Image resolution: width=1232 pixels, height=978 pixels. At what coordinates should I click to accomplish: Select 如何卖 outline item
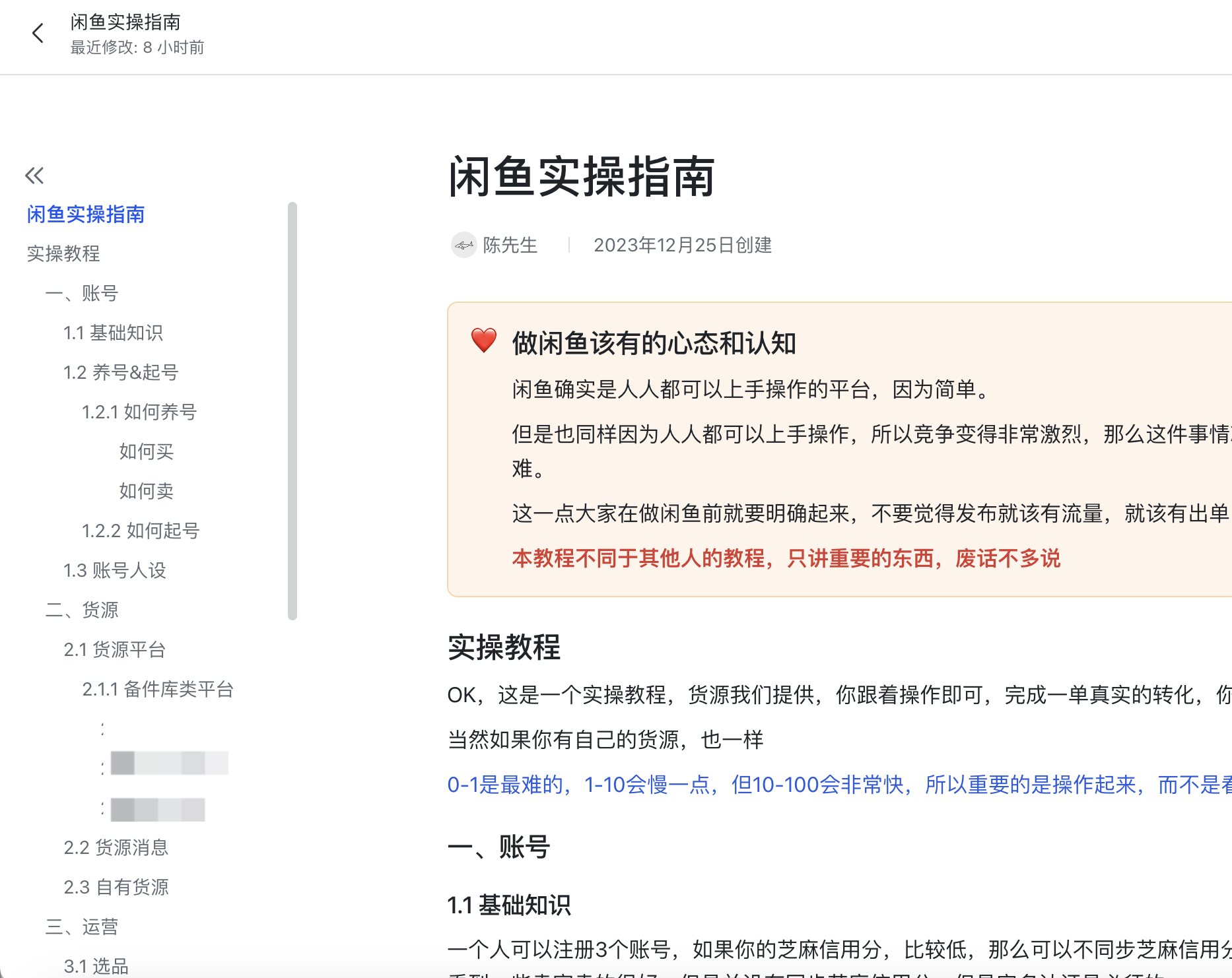tap(146, 491)
